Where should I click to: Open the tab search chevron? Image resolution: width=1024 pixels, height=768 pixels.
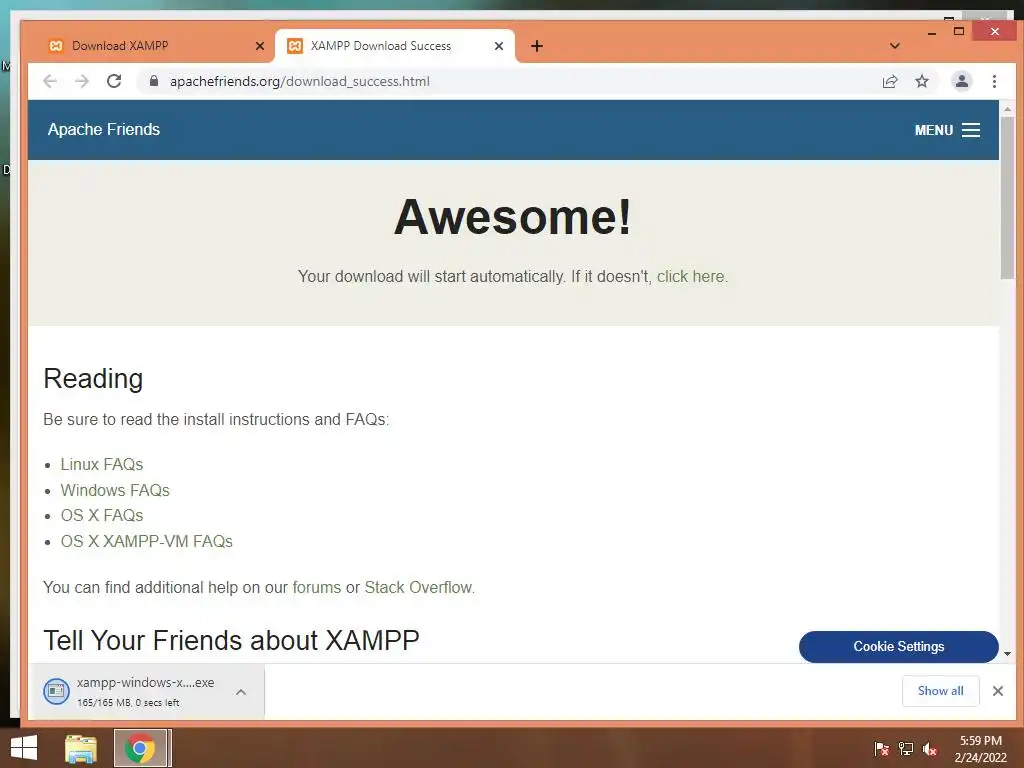tap(895, 46)
